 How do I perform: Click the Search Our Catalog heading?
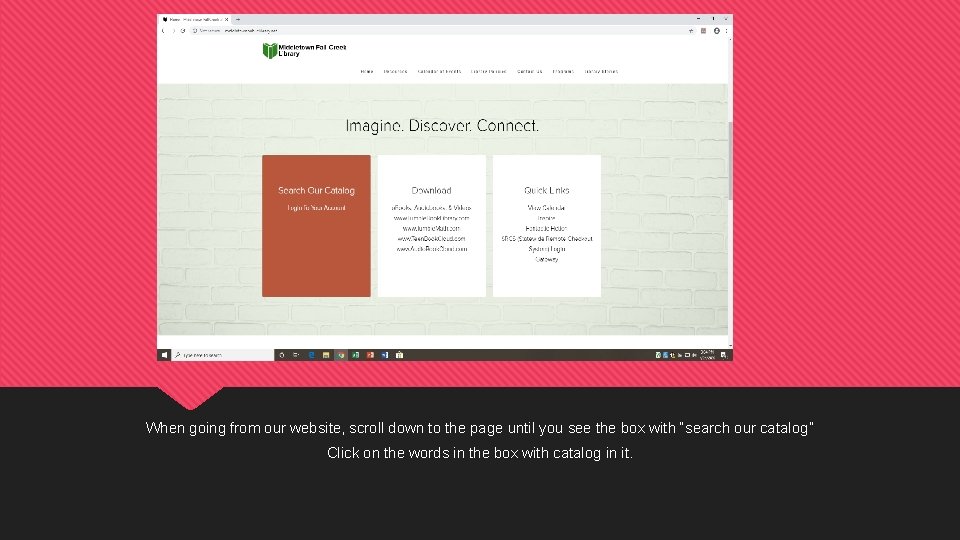click(x=316, y=190)
